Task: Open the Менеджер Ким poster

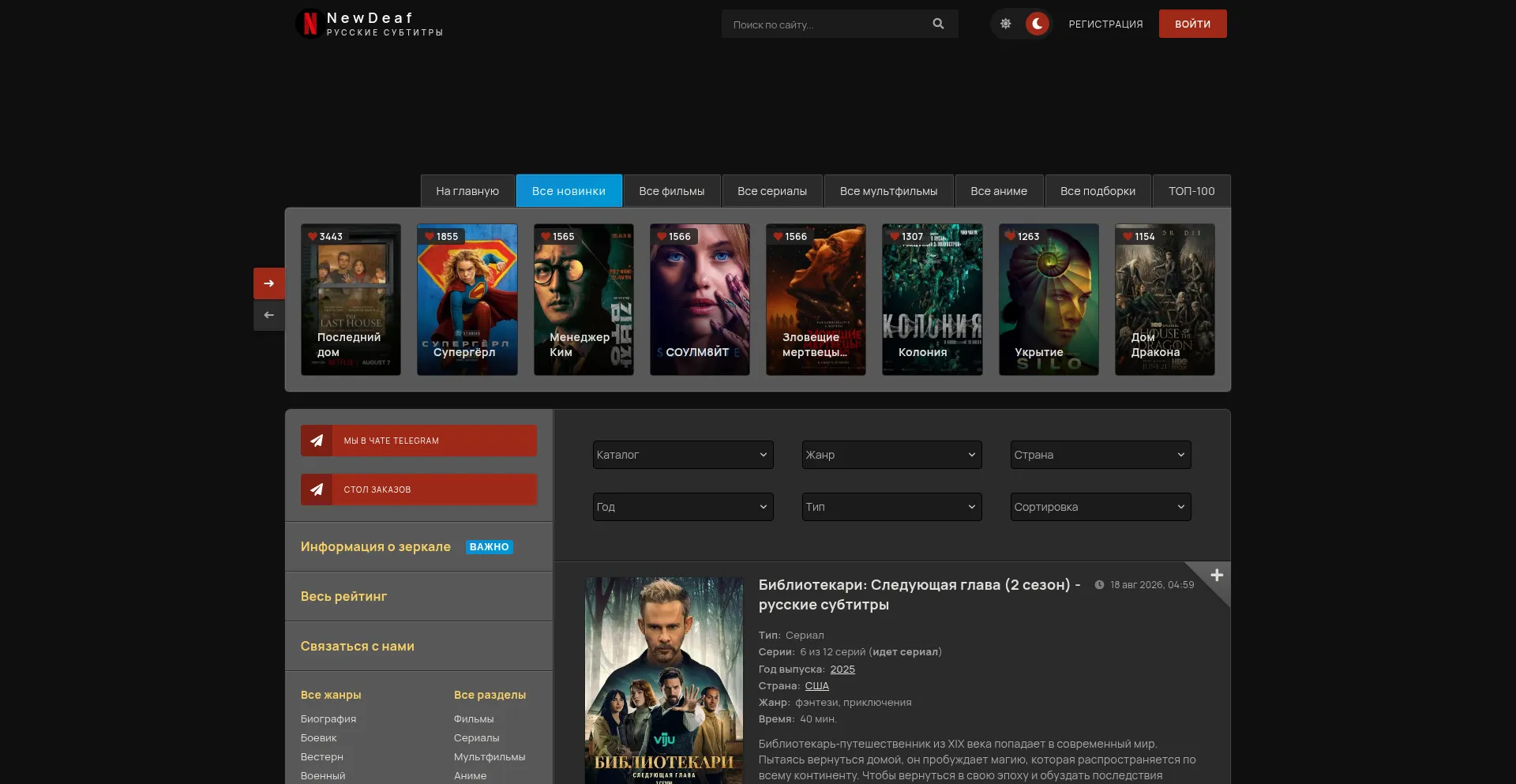Action: click(x=584, y=299)
